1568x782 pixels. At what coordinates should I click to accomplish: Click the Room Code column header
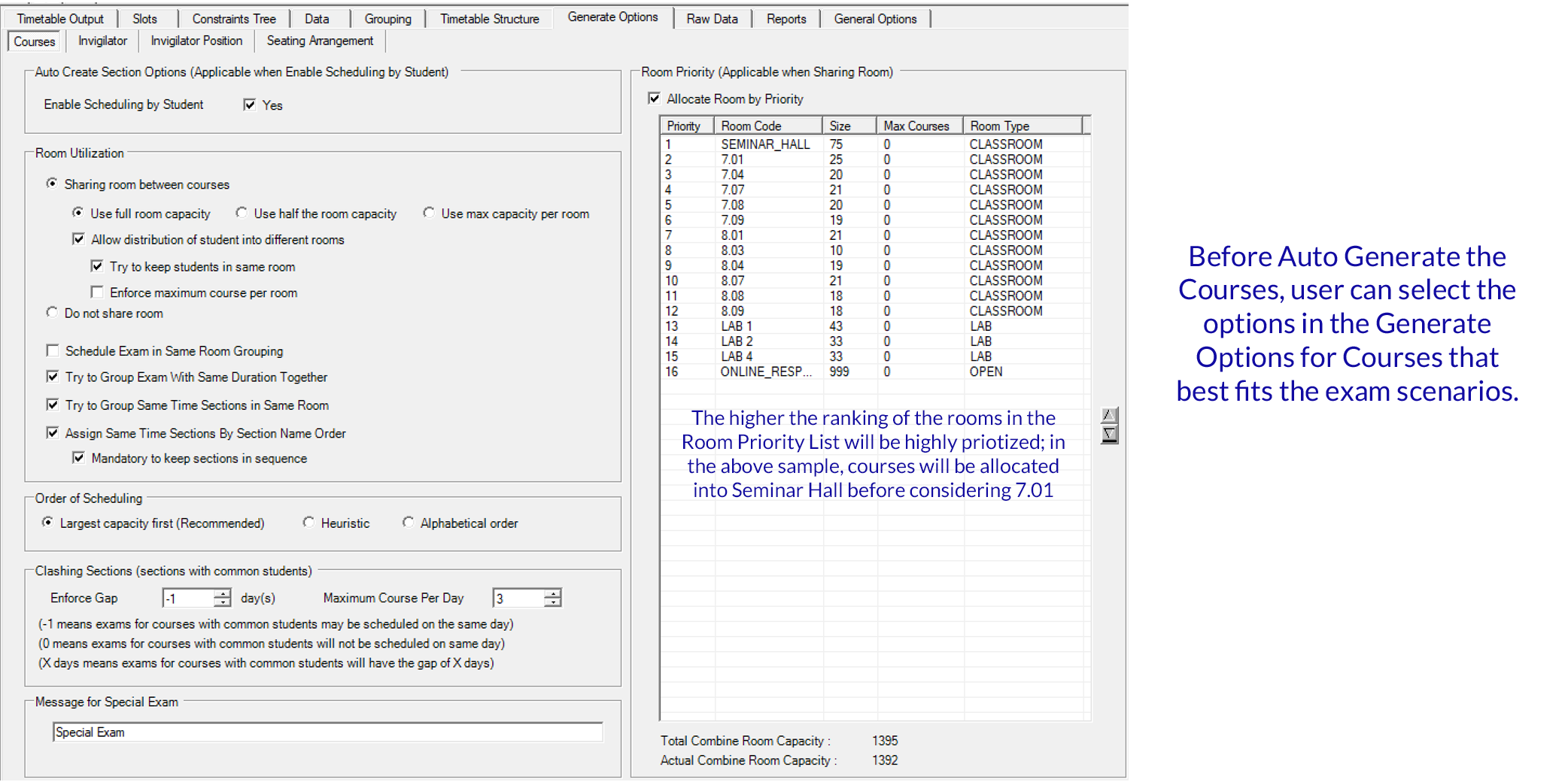coord(767,126)
